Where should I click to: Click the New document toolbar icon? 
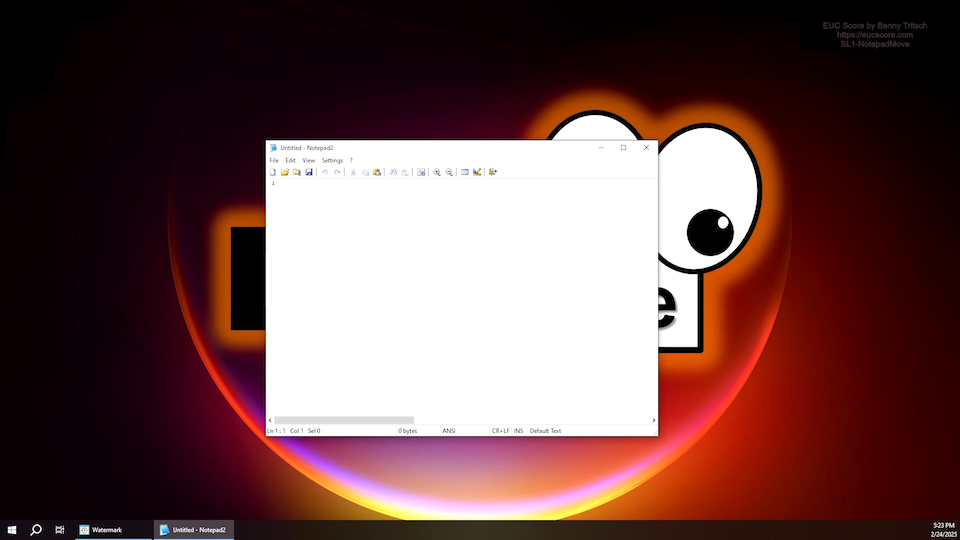pos(273,172)
